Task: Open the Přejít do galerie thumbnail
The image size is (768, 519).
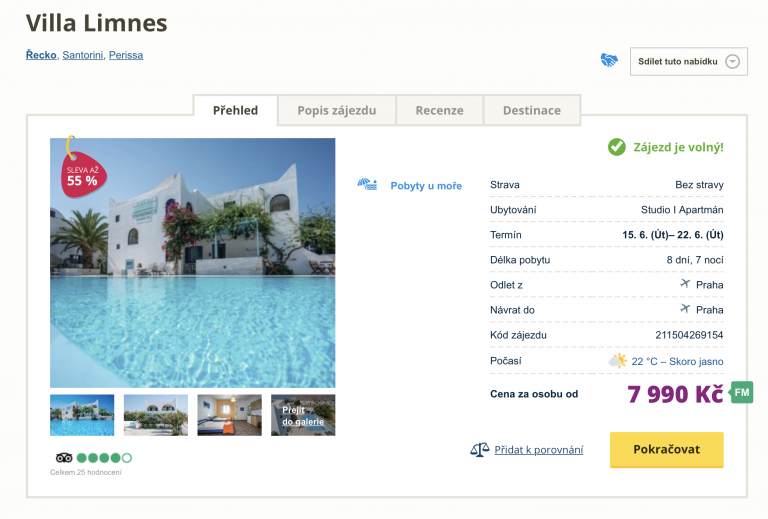Action: point(303,415)
